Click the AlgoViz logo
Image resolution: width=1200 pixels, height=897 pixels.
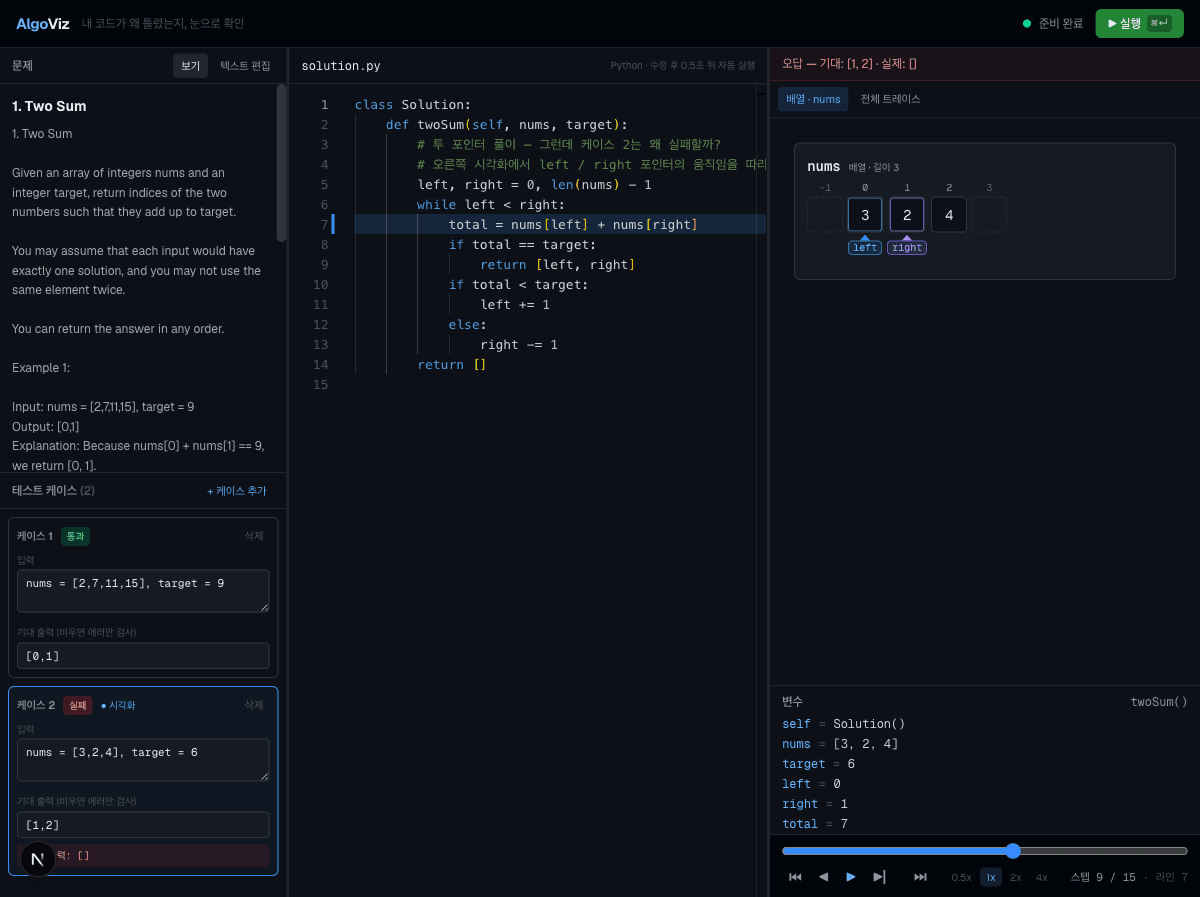[43, 23]
